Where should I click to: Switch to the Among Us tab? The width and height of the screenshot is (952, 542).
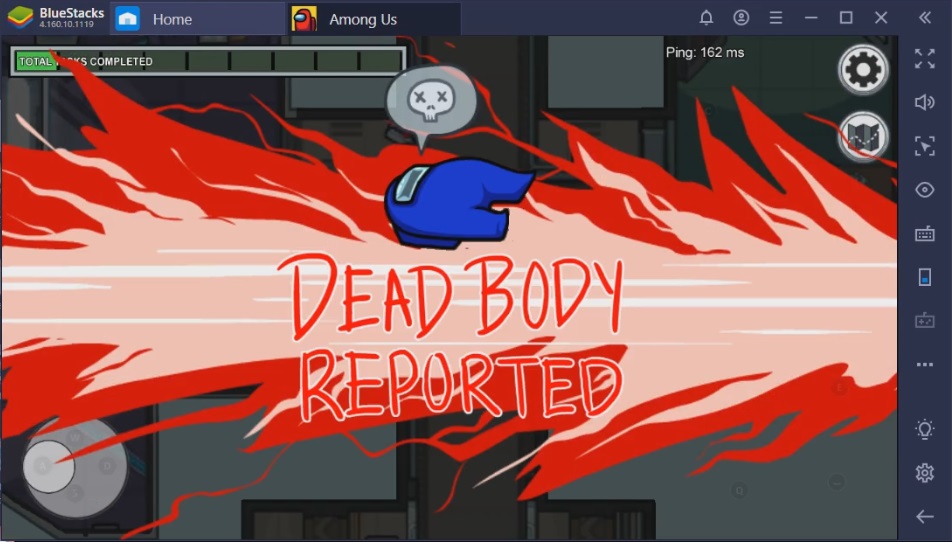pos(373,19)
